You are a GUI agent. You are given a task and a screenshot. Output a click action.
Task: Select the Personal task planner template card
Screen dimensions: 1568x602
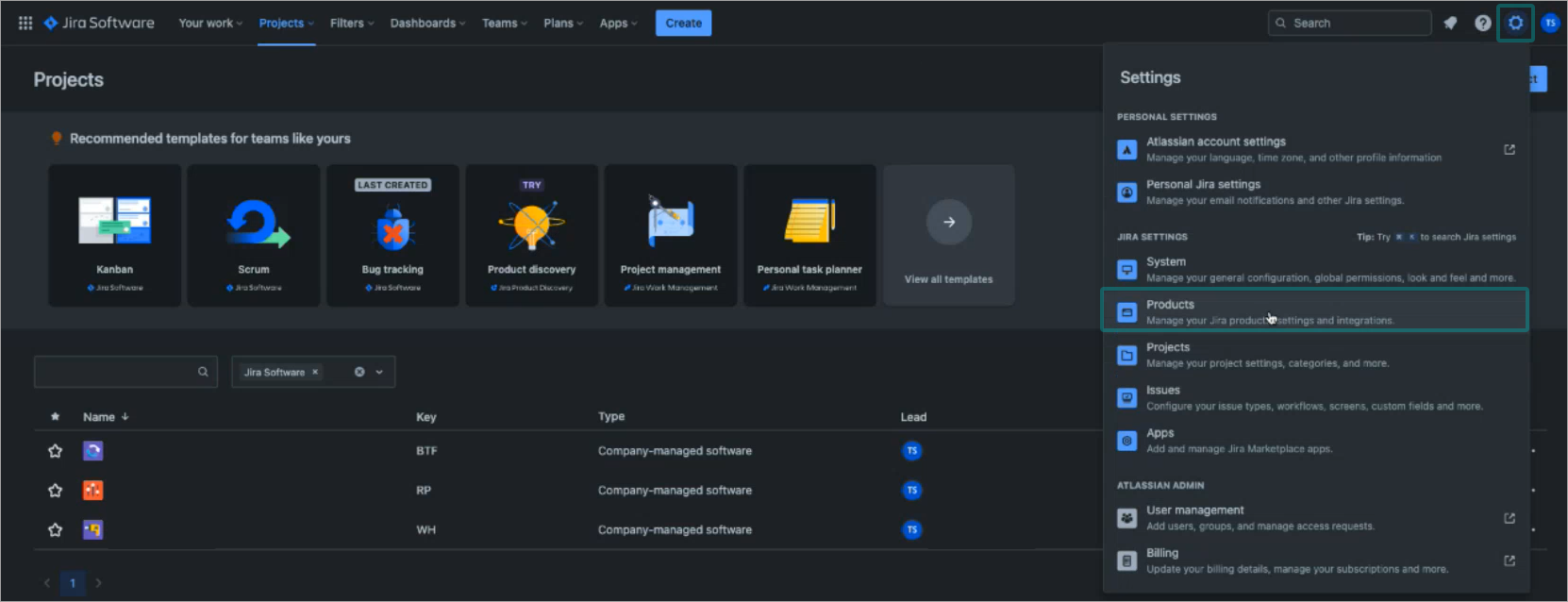(809, 235)
